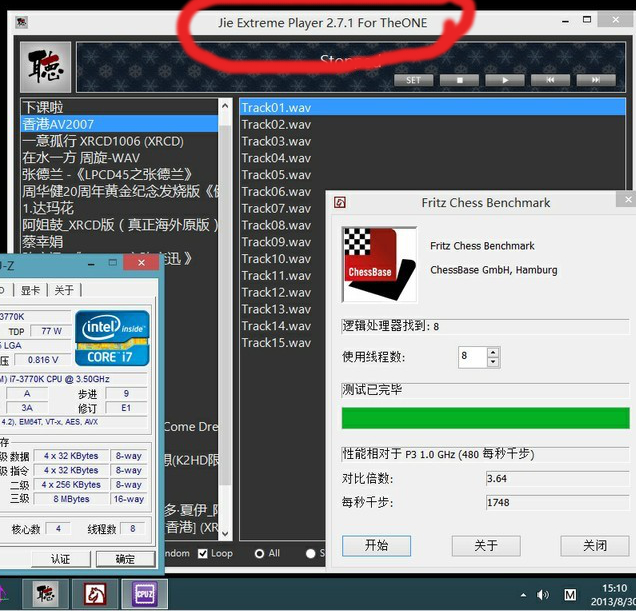Increase thread count with the up arrow

[x=493, y=352]
